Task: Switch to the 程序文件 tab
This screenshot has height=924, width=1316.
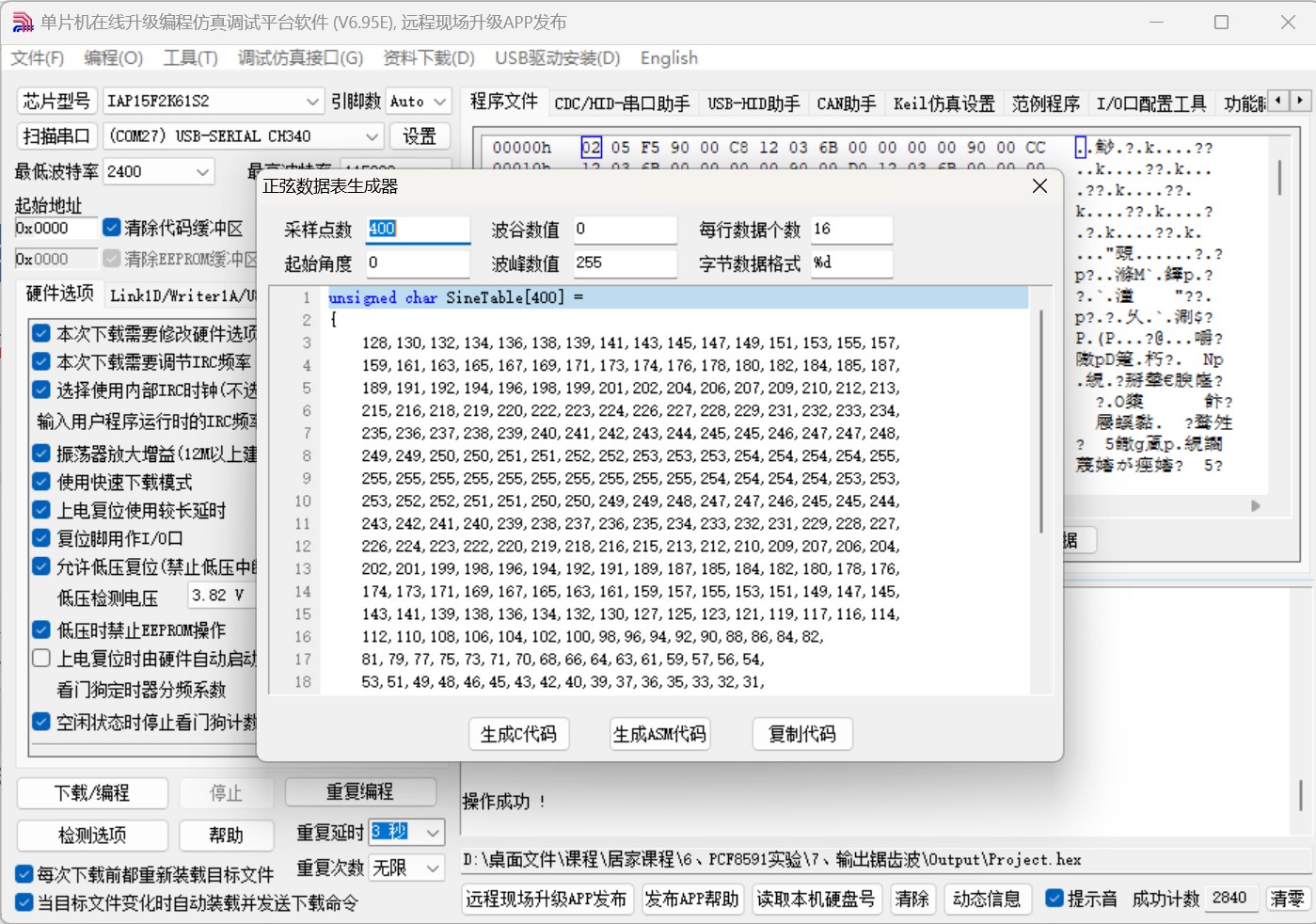Action: pyautogui.click(x=504, y=102)
